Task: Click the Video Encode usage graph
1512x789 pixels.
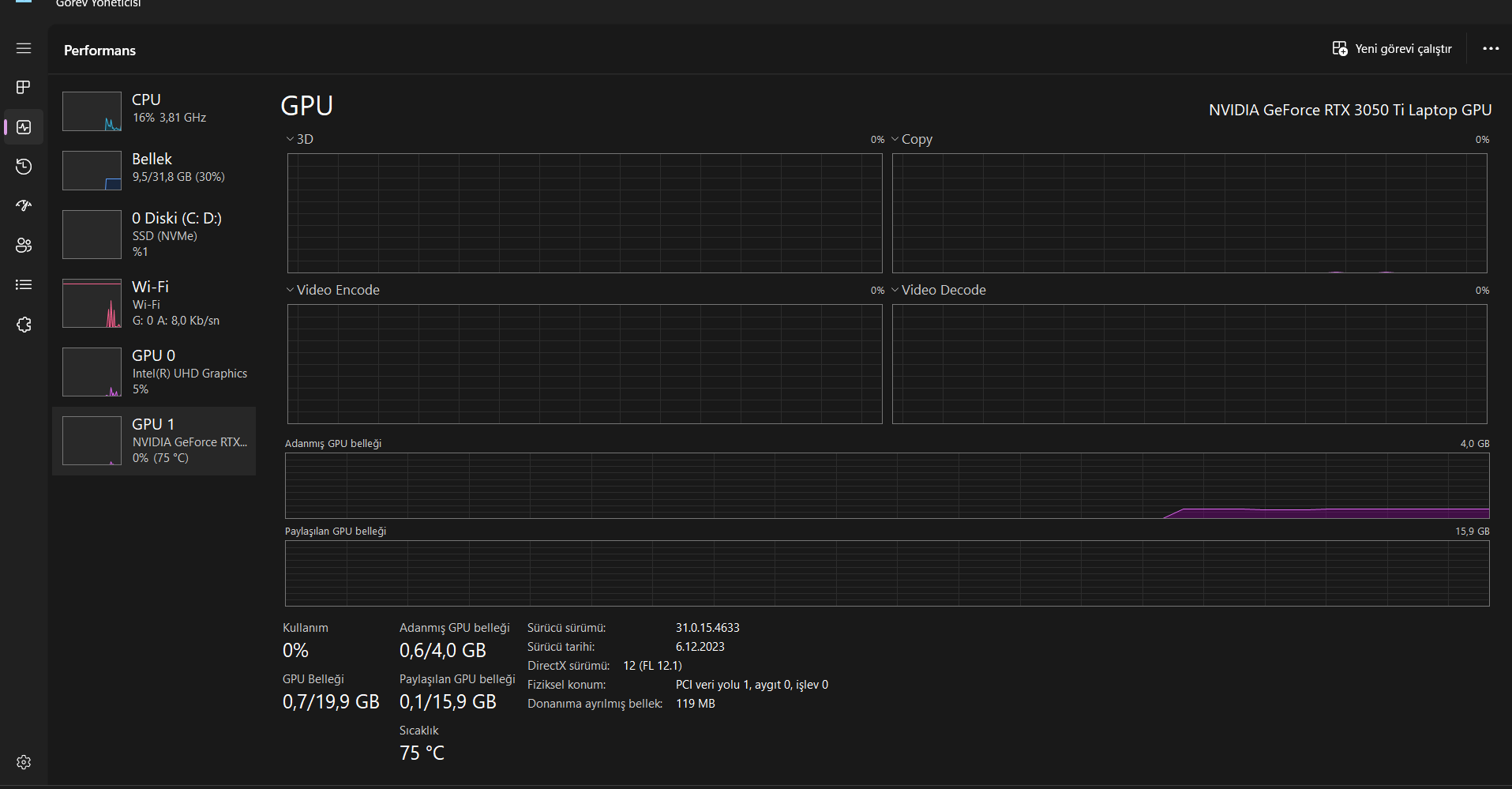Action: tap(584, 364)
